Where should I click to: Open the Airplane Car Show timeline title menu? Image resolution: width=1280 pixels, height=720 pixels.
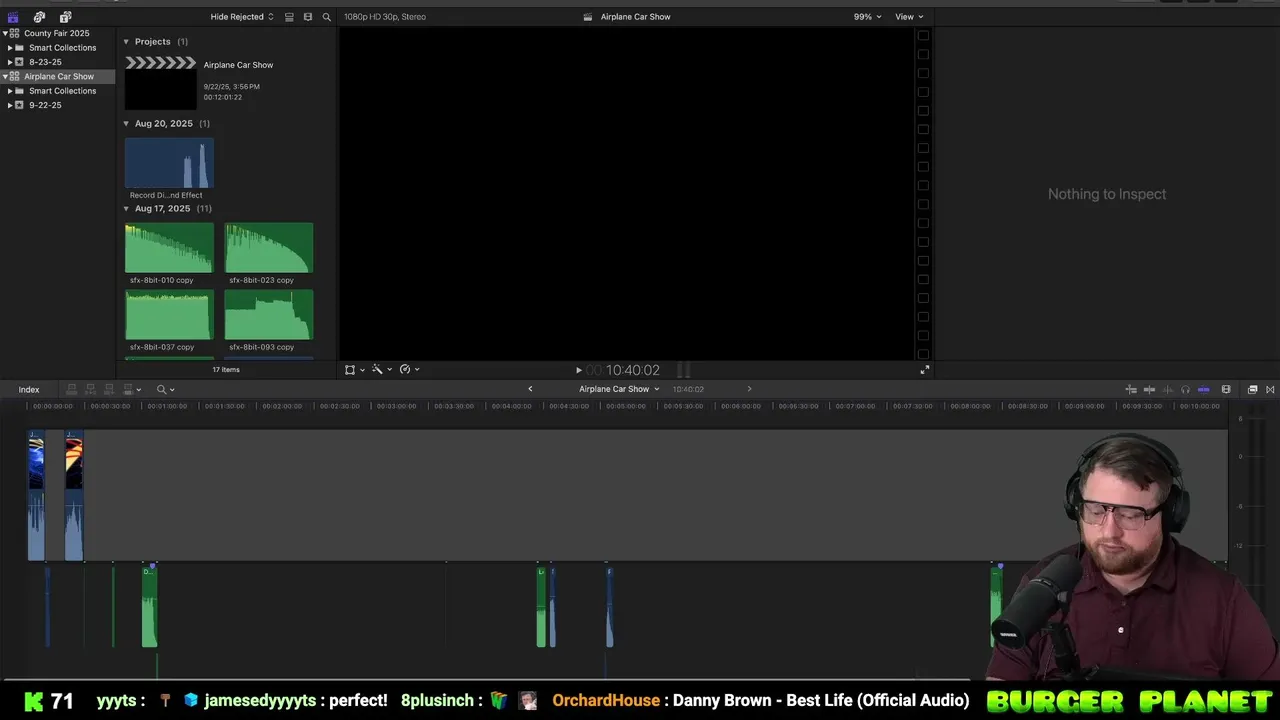coord(619,389)
